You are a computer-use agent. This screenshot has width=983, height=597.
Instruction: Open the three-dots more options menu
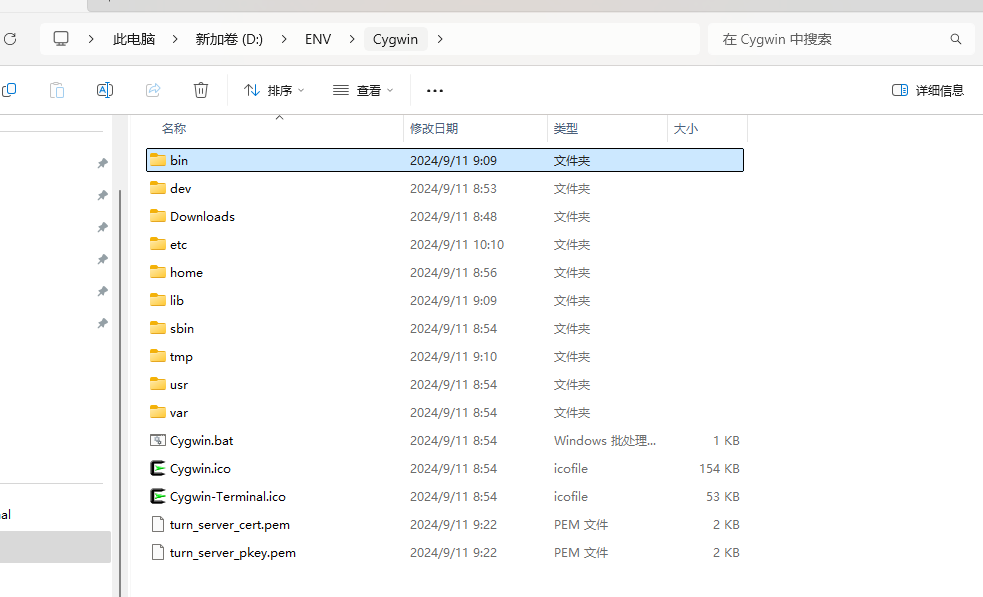coord(434,91)
